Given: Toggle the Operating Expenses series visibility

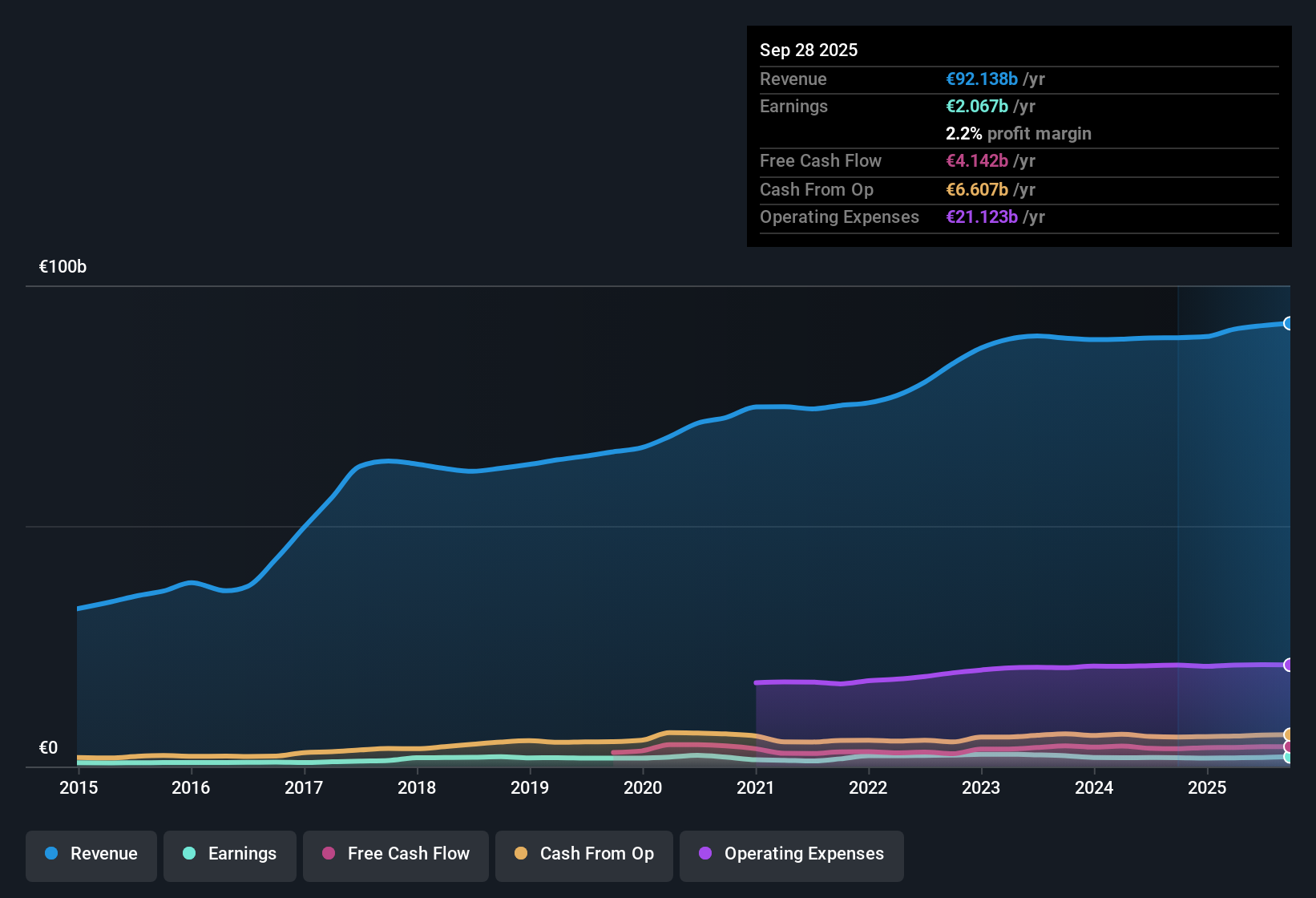Looking at the screenshot, I should 791,854.
